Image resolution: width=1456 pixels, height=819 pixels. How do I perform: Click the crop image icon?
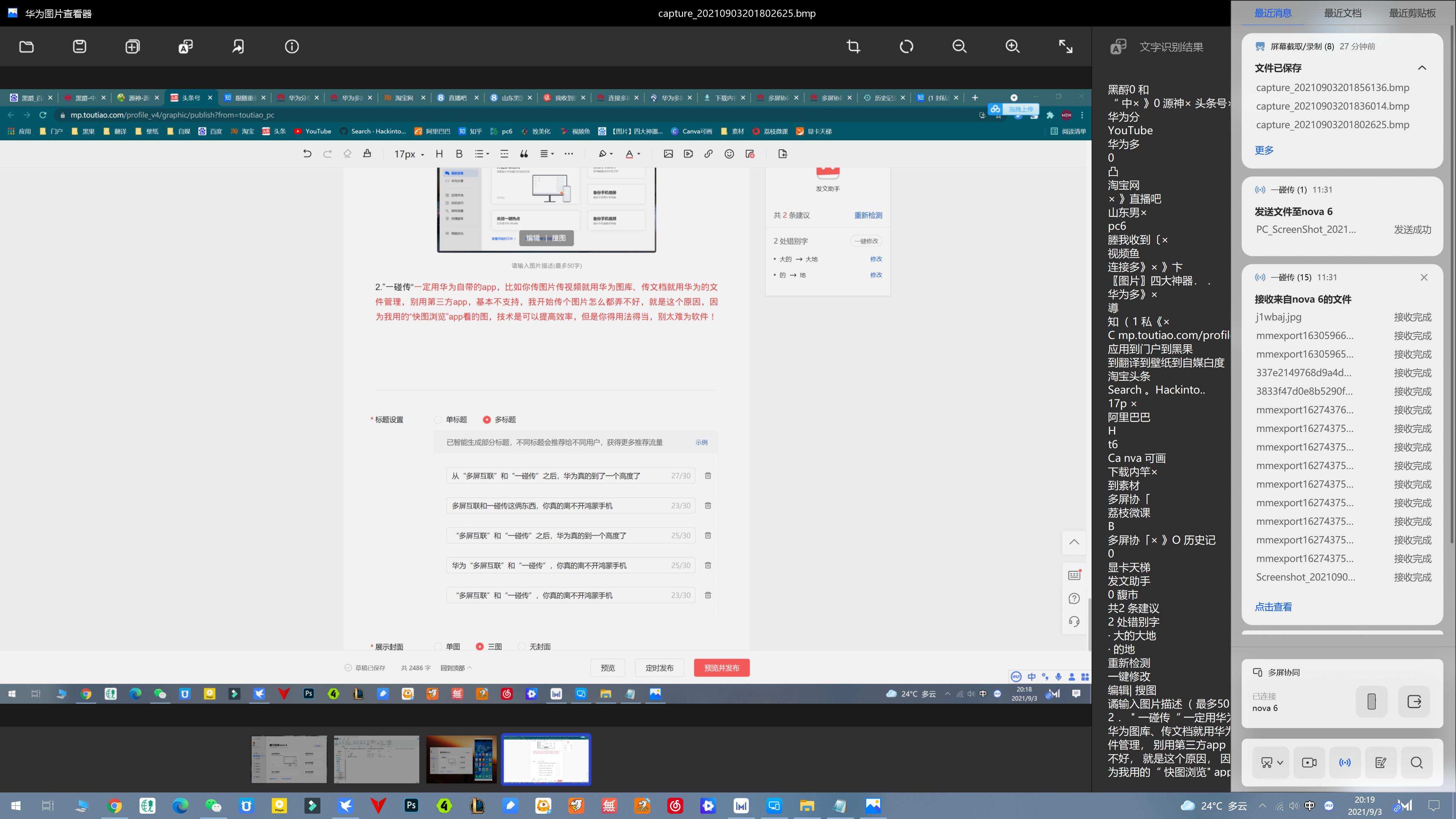pyautogui.click(x=854, y=47)
